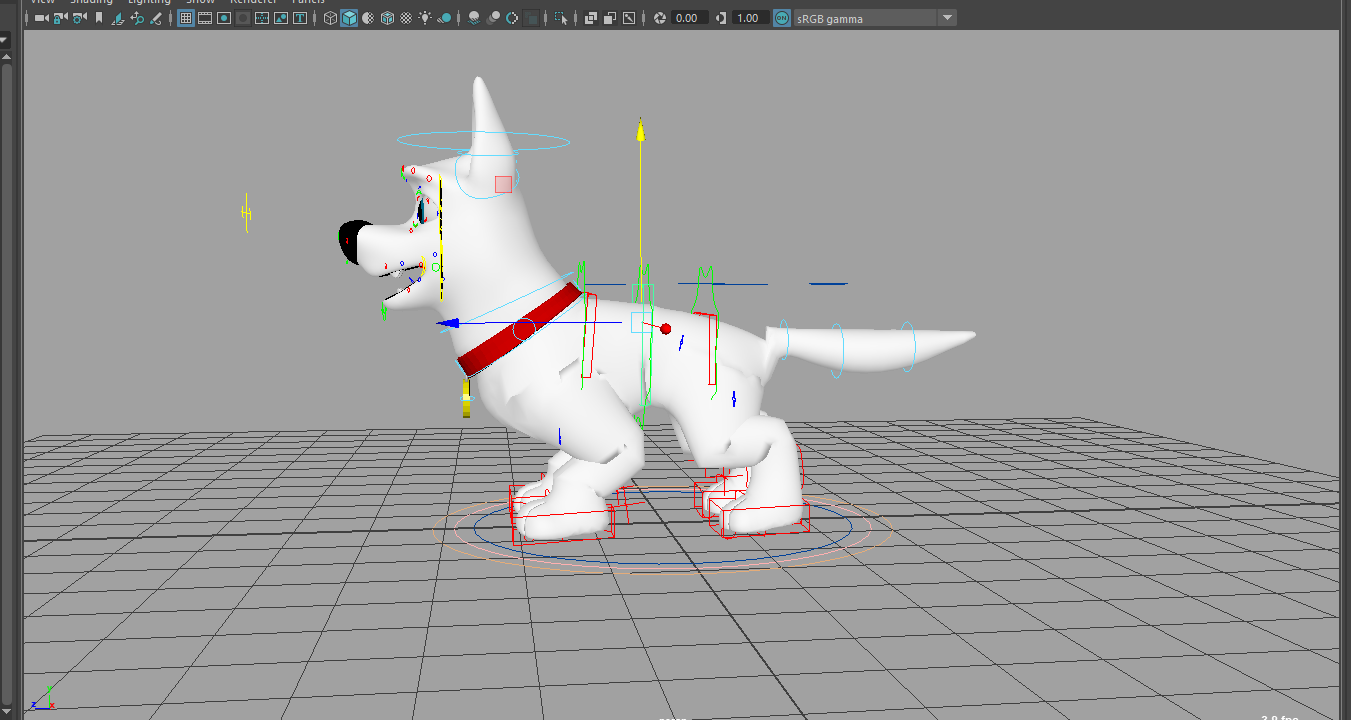The height and width of the screenshot is (720, 1351).
Task: Toggle Screen Space Ambient Occlusion icon
Action: (473, 18)
